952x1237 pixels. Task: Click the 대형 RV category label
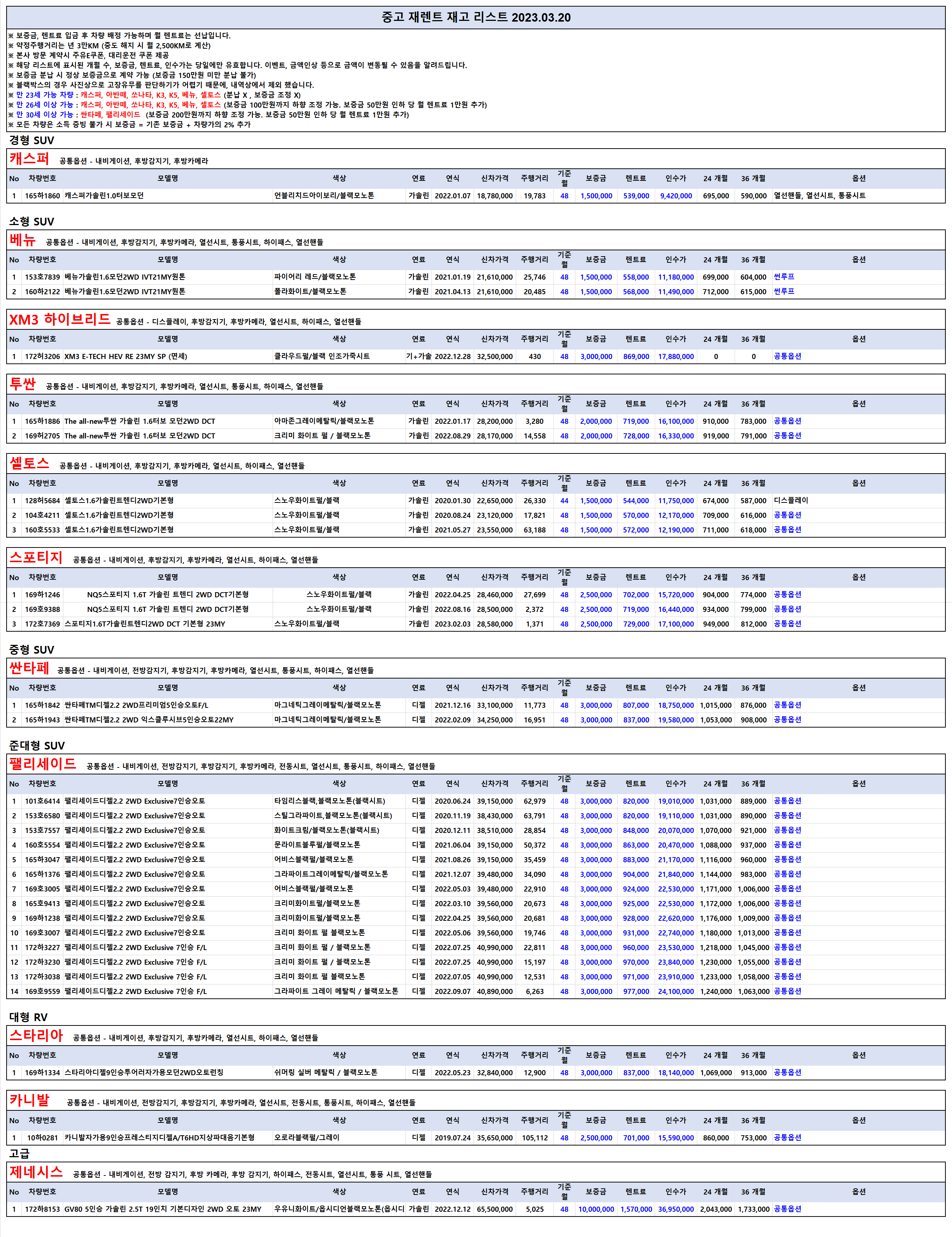[x=28, y=1017]
